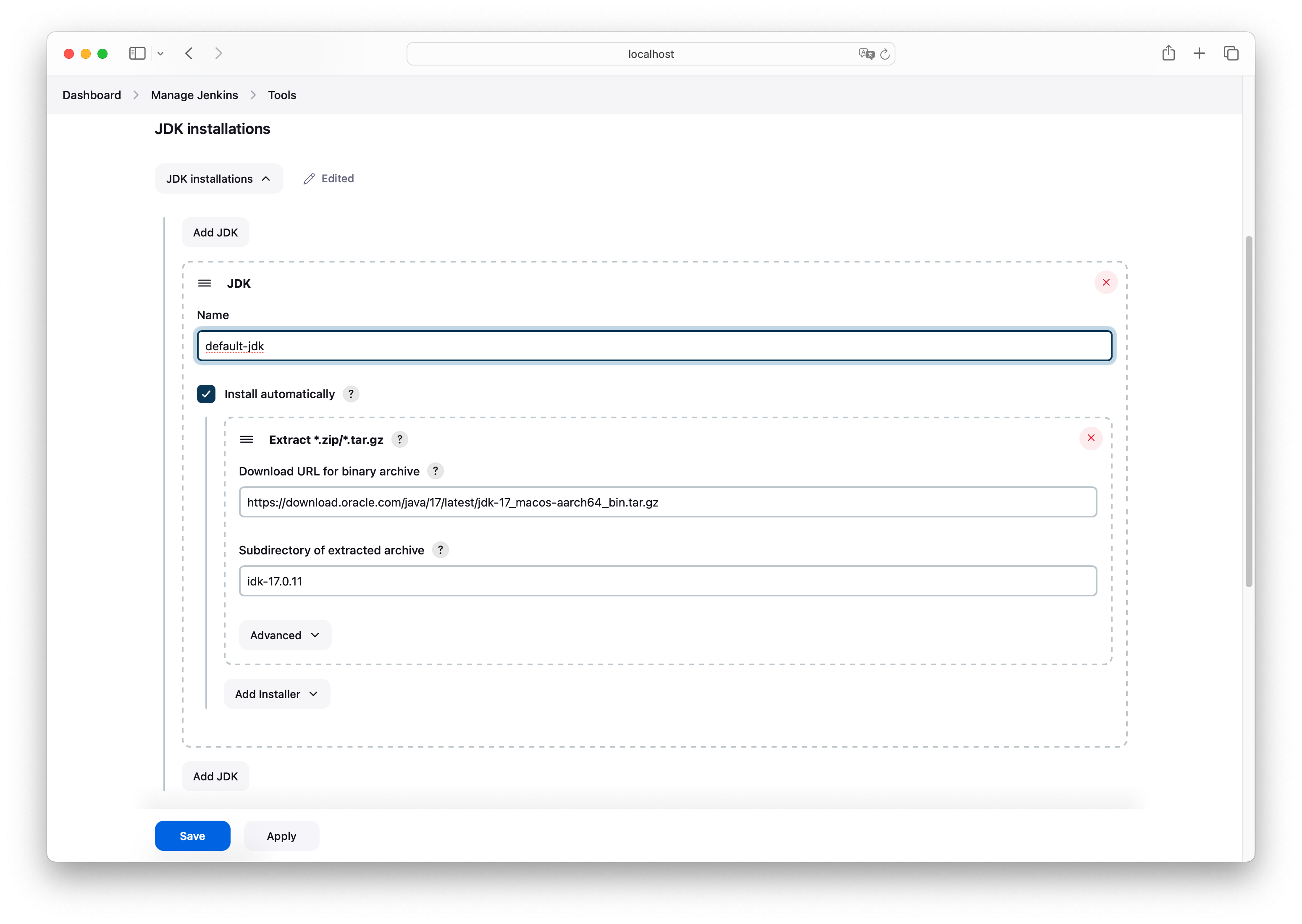The height and width of the screenshot is (924, 1302).
Task: Show help for Subdirectory of extracted archive
Action: point(440,550)
